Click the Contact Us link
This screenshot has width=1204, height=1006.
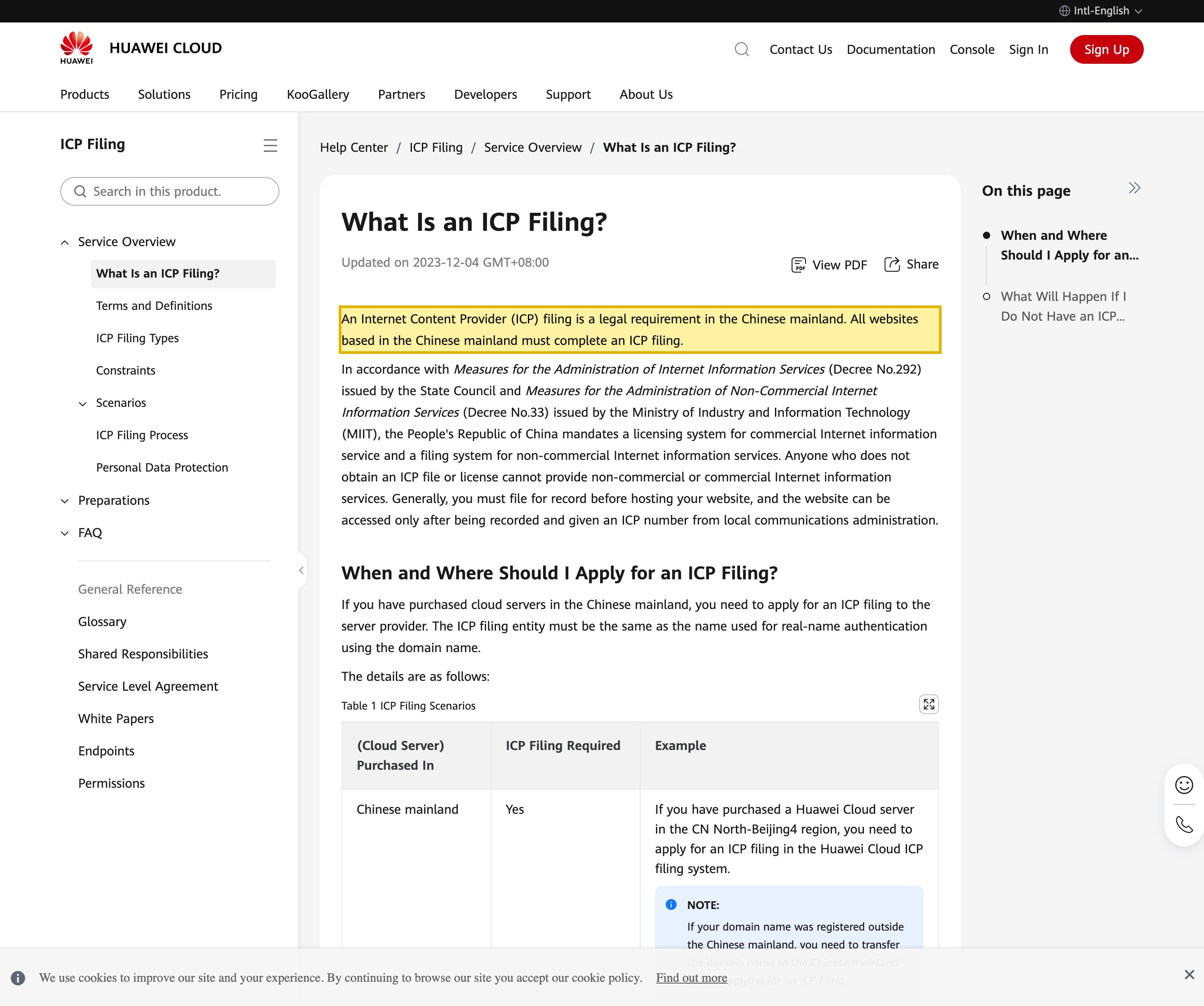pyautogui.click(x=801, y=49)
